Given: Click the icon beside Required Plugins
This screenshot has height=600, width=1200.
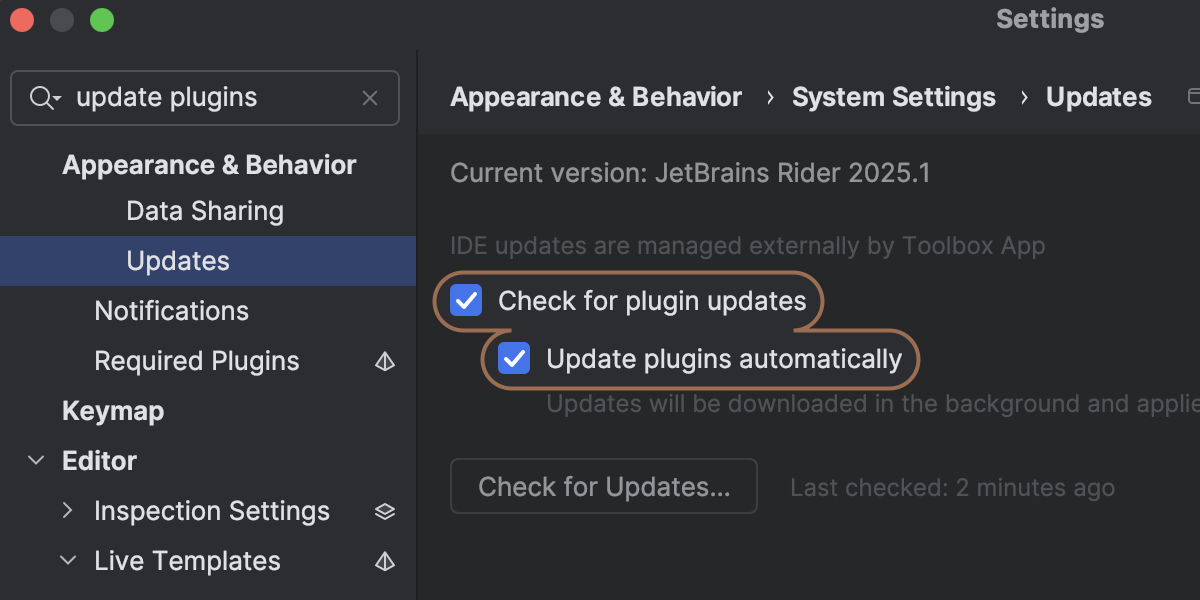Looking at the screenshot, I should click(385, 362).
